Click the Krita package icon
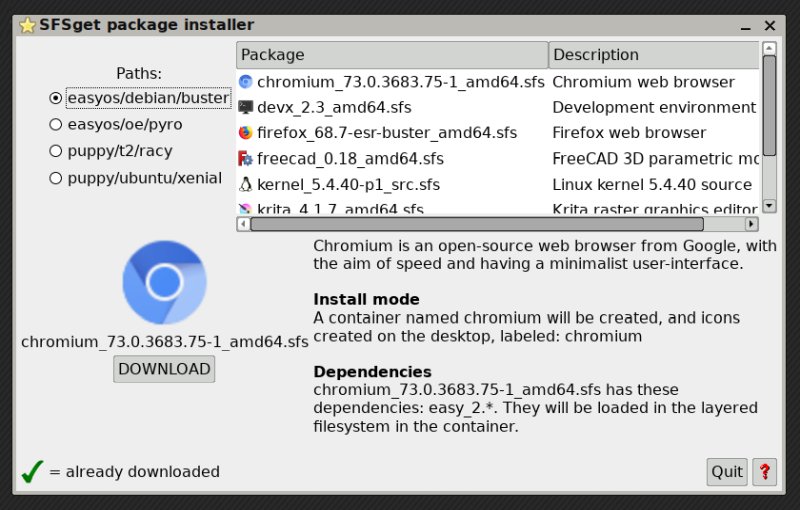Image resolution: width=800 pixels, height=510 pixels. tap(245, 209)
